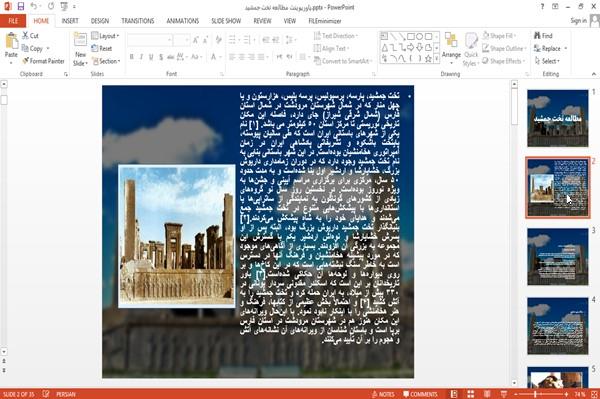Click the Find icon in Editing group
Image resolution: width=600 pixels, height=399 pixels.
(x=543, y=36)
